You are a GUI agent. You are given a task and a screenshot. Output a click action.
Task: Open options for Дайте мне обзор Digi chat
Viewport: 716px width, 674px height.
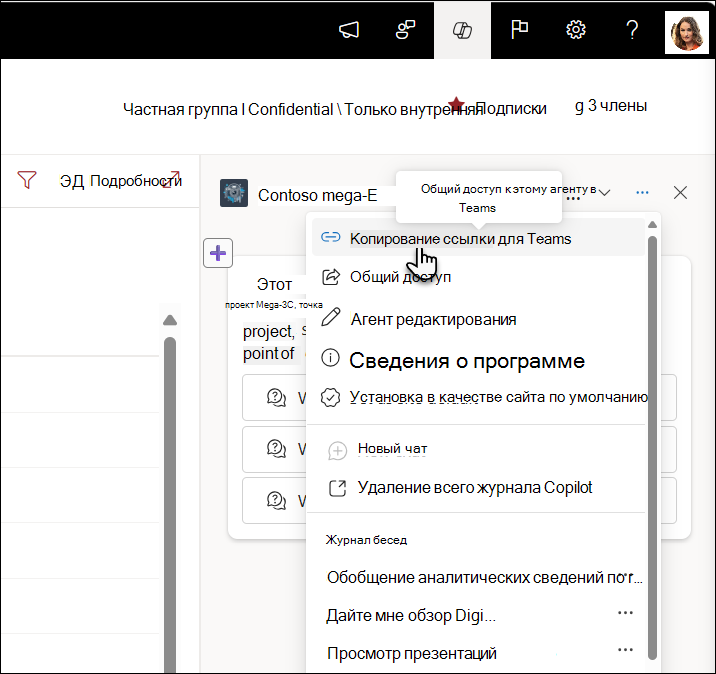tap(625, 613)
